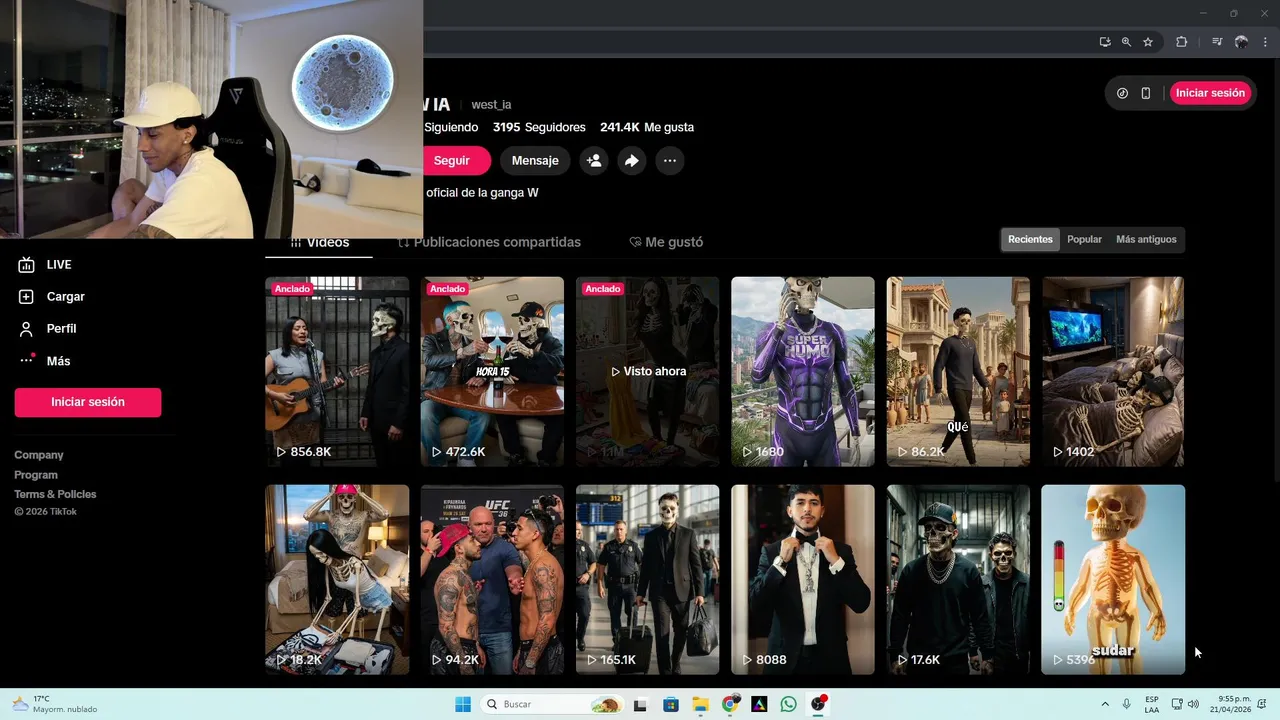Switch to Publicaciones compartidas tab

click(489, 242)
